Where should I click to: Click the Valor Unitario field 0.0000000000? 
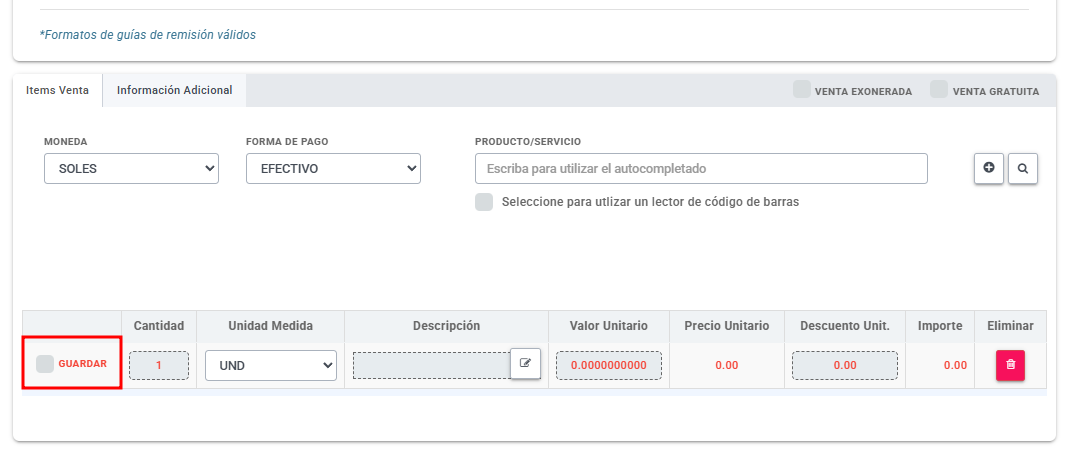click(609, 365)
